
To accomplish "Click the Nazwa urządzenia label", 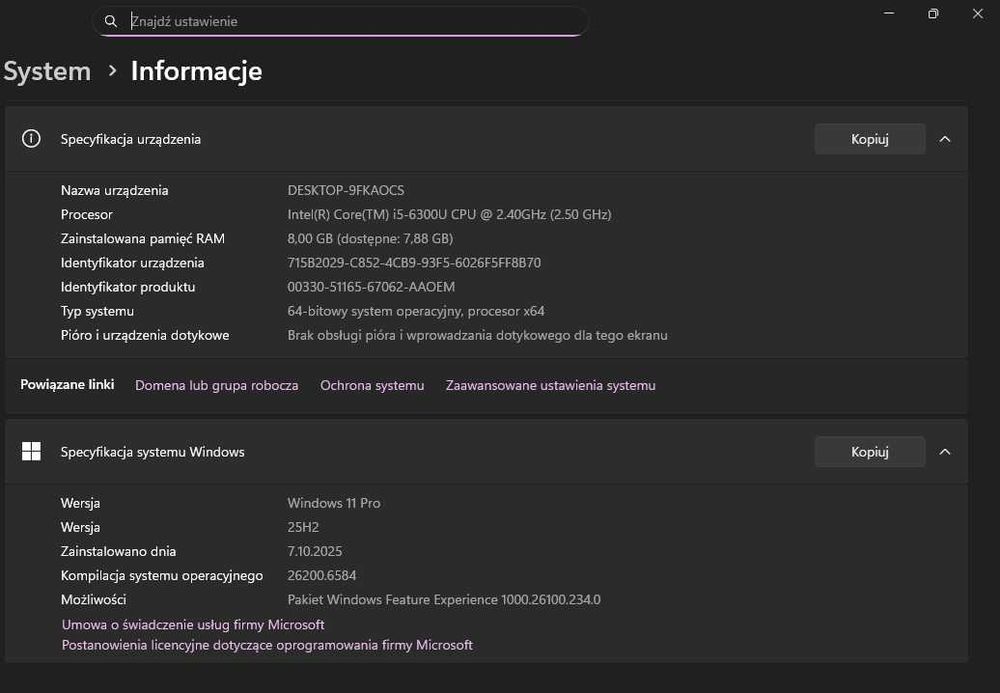I will (114, 190).
